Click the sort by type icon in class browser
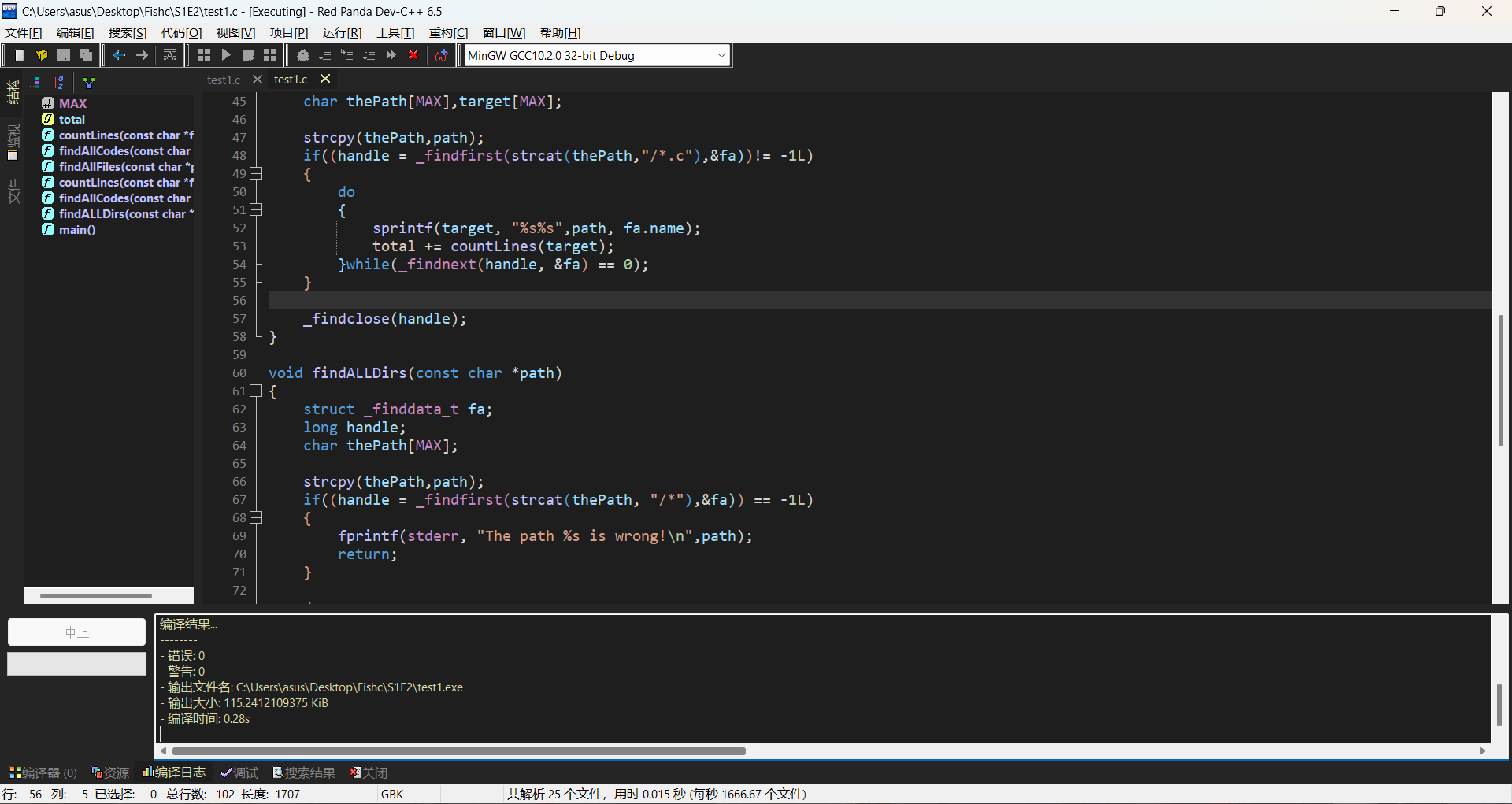1512x804 pixels. point(35,82)
